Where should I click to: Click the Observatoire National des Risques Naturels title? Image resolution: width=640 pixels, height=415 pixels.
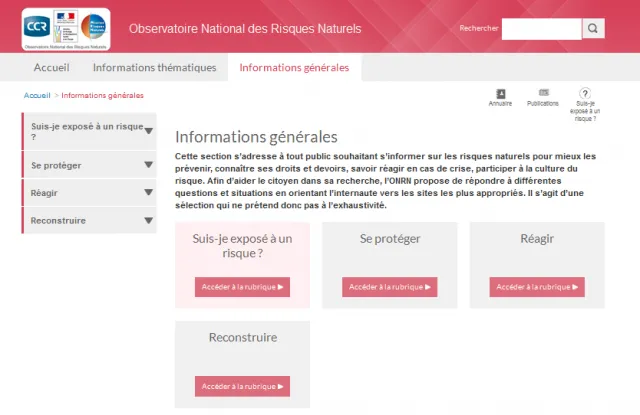[245, 29]
